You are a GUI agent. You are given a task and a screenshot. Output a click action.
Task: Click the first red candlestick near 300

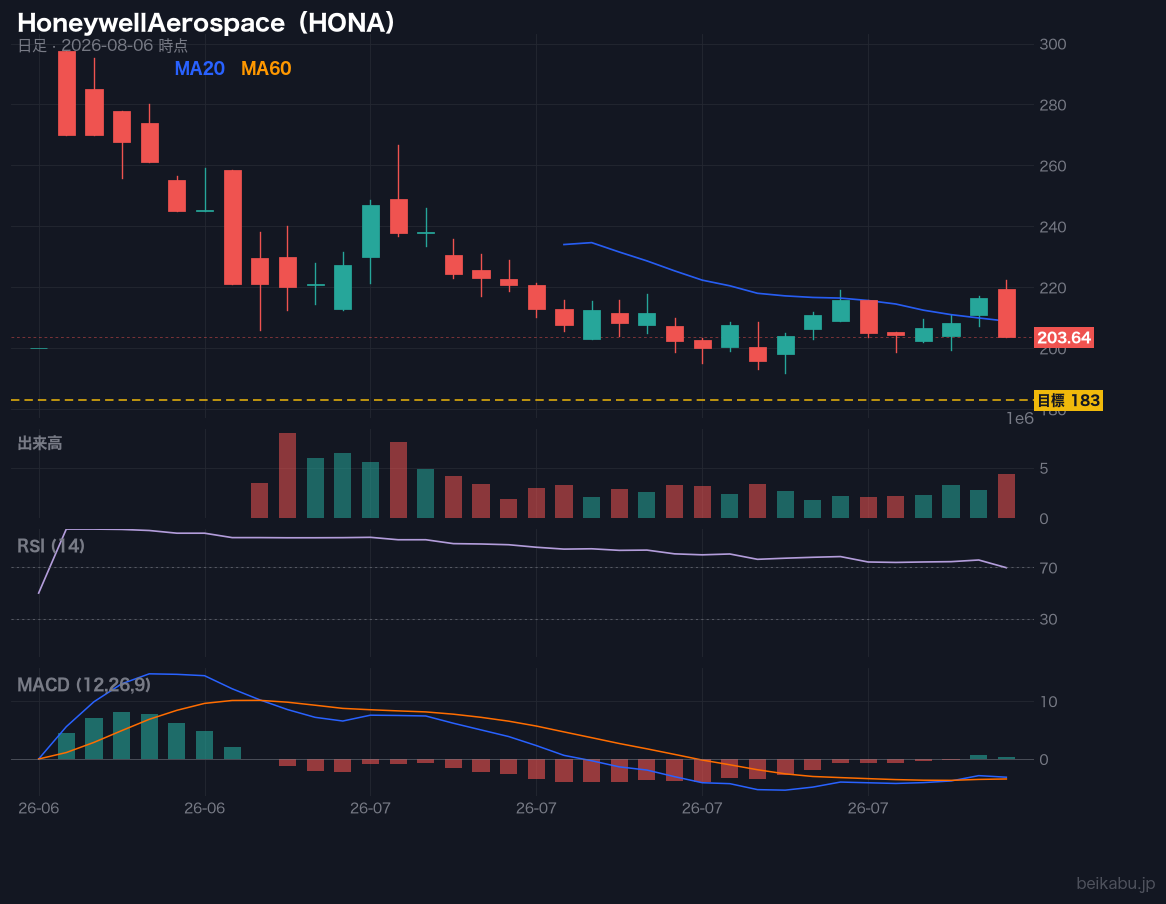tap(67, 93)
